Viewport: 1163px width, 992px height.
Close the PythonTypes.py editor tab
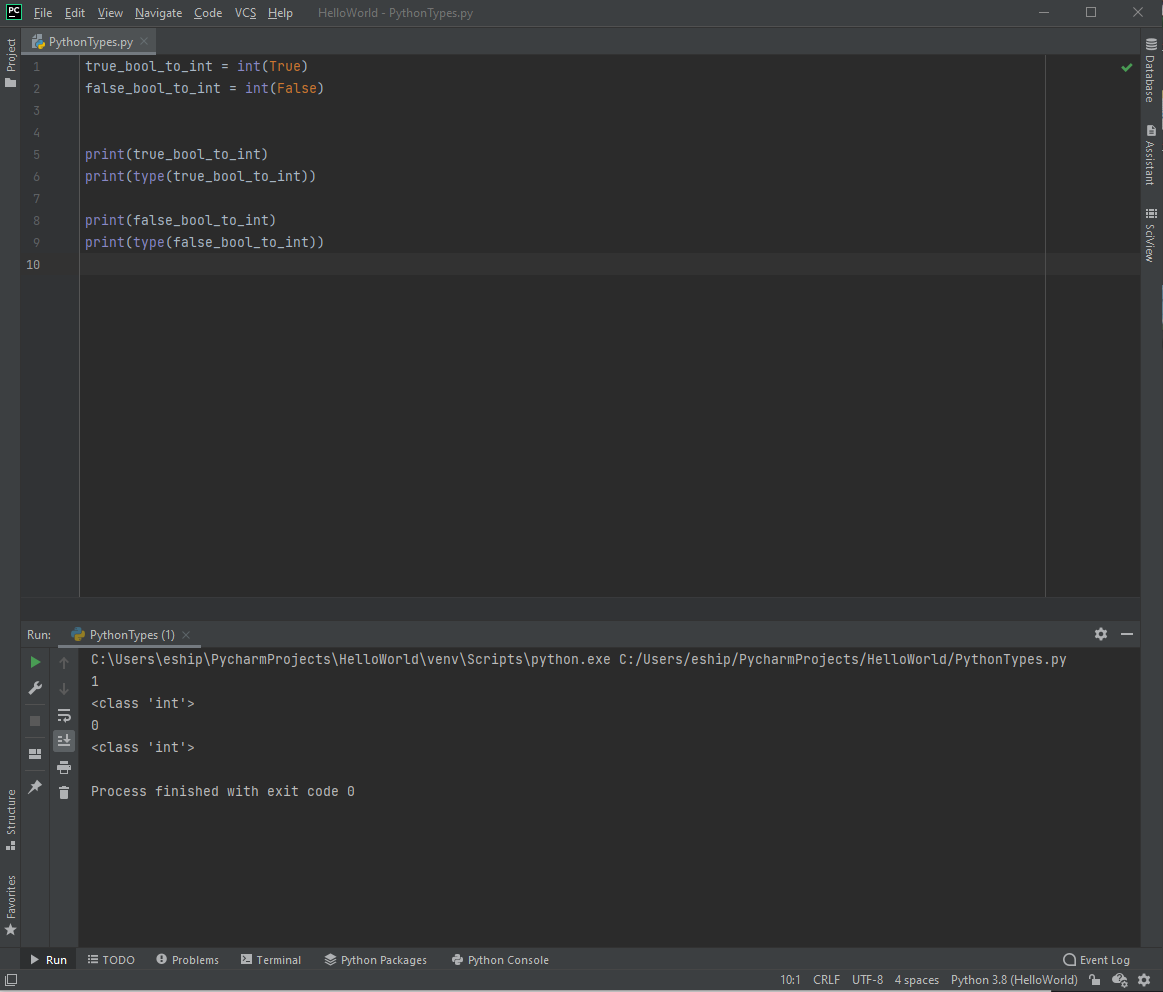(144, 42)
